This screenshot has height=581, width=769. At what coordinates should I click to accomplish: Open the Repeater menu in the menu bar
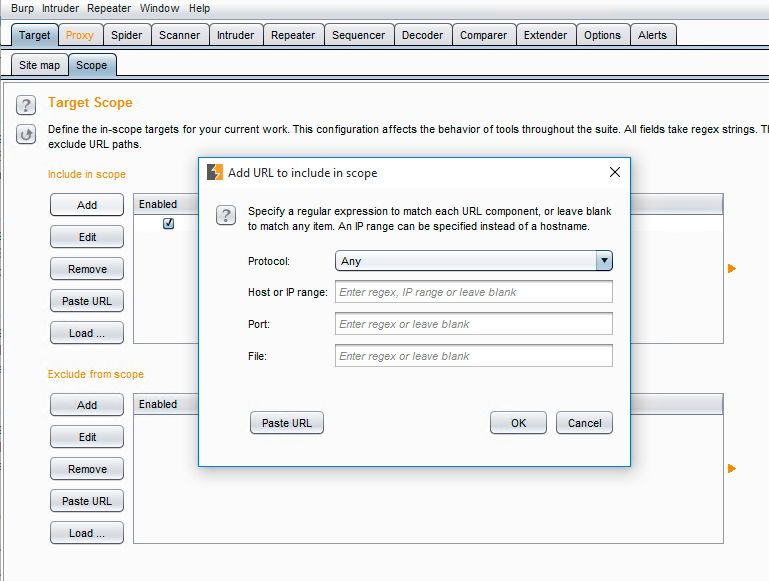point(109,8)
